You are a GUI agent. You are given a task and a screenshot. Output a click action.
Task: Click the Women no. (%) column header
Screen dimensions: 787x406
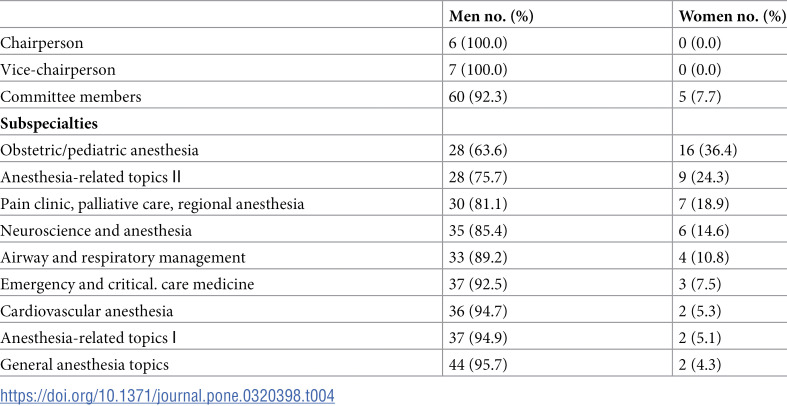(x=732, y=17)
